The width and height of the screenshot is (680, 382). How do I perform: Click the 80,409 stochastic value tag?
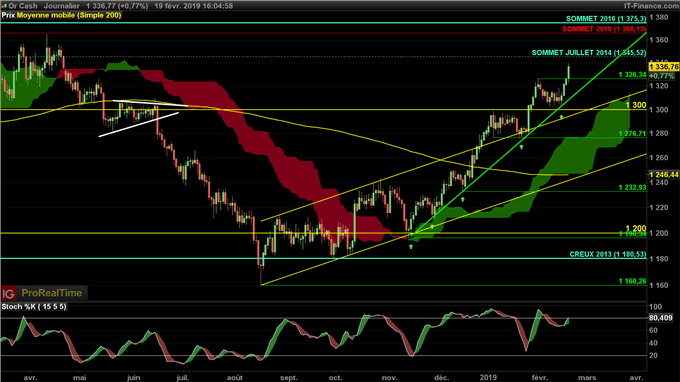click(x=660, y=318)
